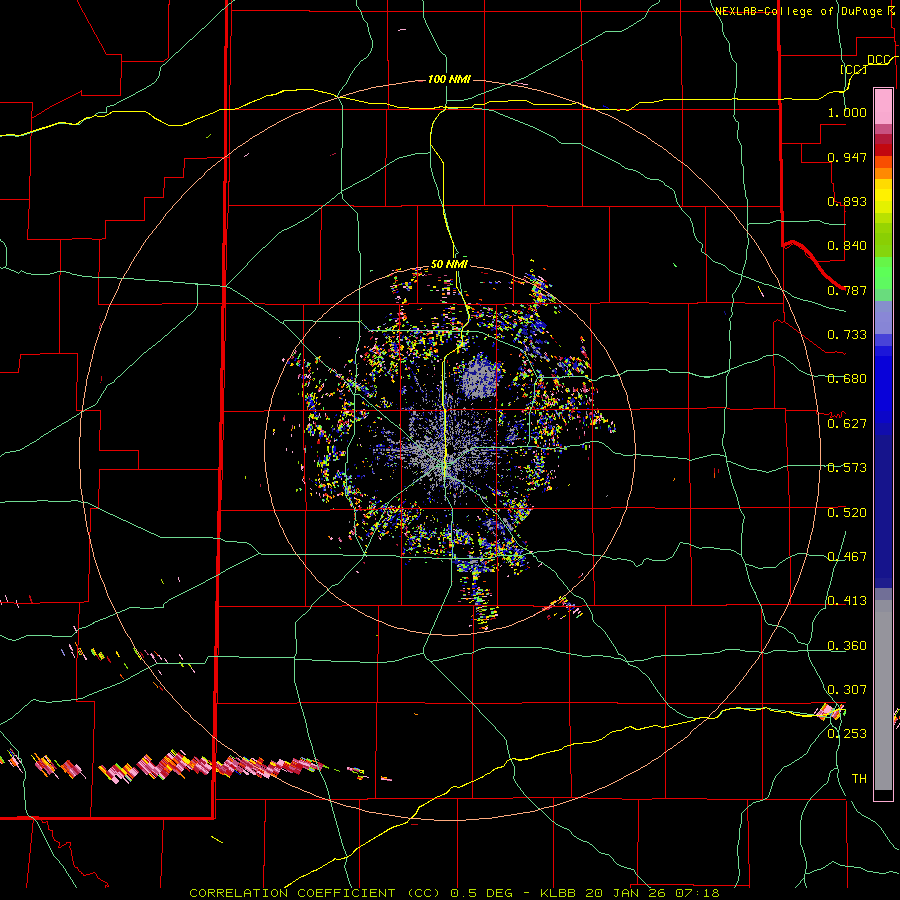Viewport: 900px width, 900px height.
Task: Click the 0.893 color scale value
Action: pyautogui.click(x=847, y=201)
